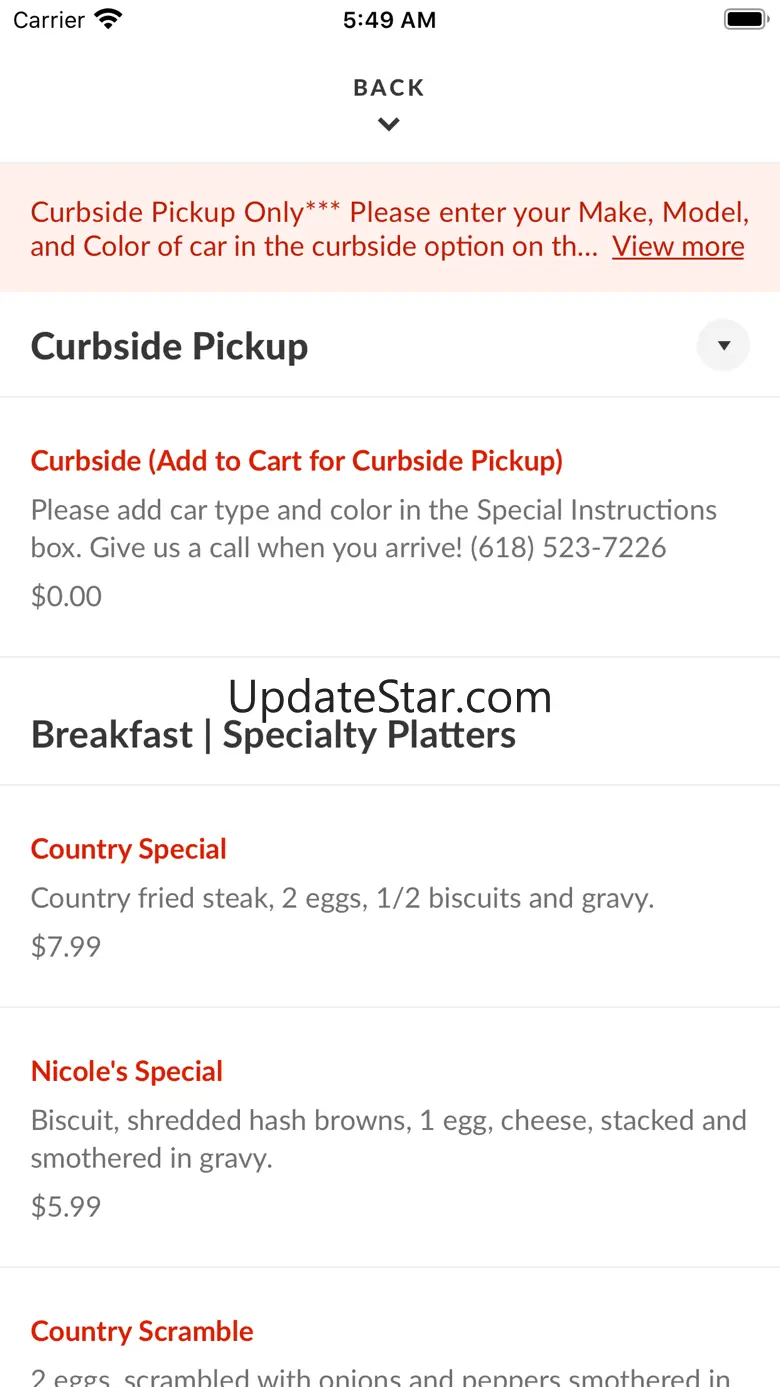780x1387 pixels.
Task: Tap the 5:49 AM clock in status bar
Action: point(389,20)
